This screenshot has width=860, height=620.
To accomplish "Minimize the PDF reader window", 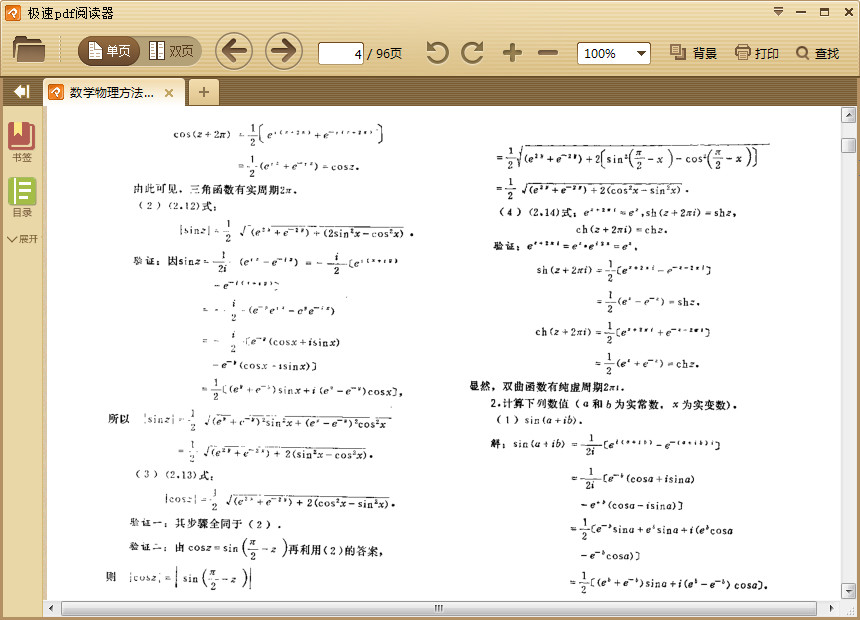I will pyautogui.click(x=801, y=12).
